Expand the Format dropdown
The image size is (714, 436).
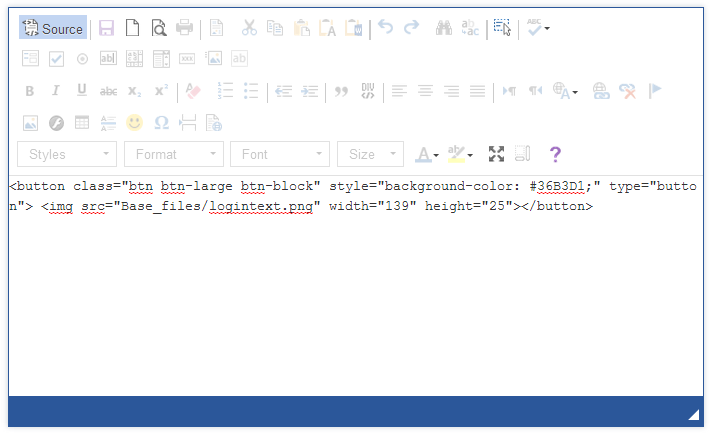coord(173,154)
